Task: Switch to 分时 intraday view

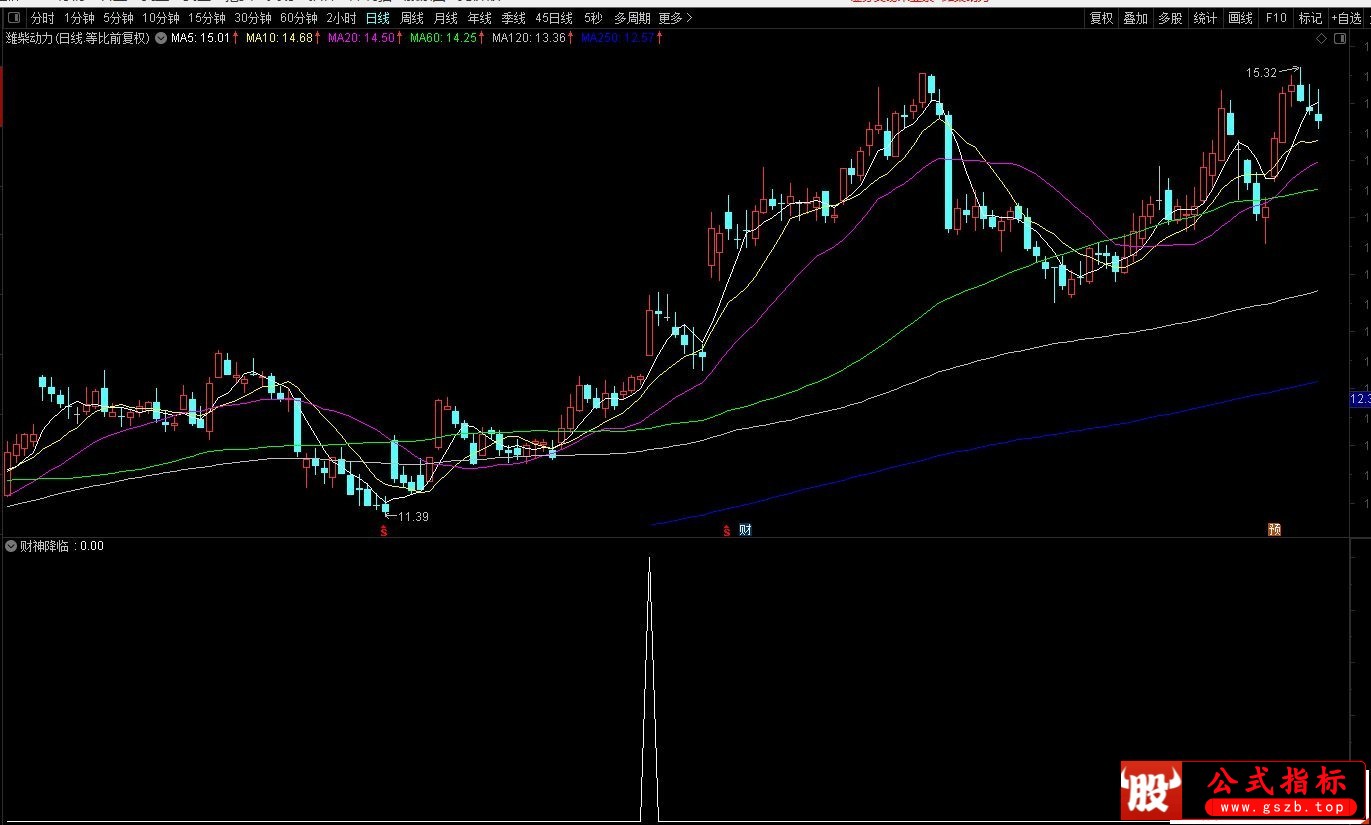Action: 42,18
